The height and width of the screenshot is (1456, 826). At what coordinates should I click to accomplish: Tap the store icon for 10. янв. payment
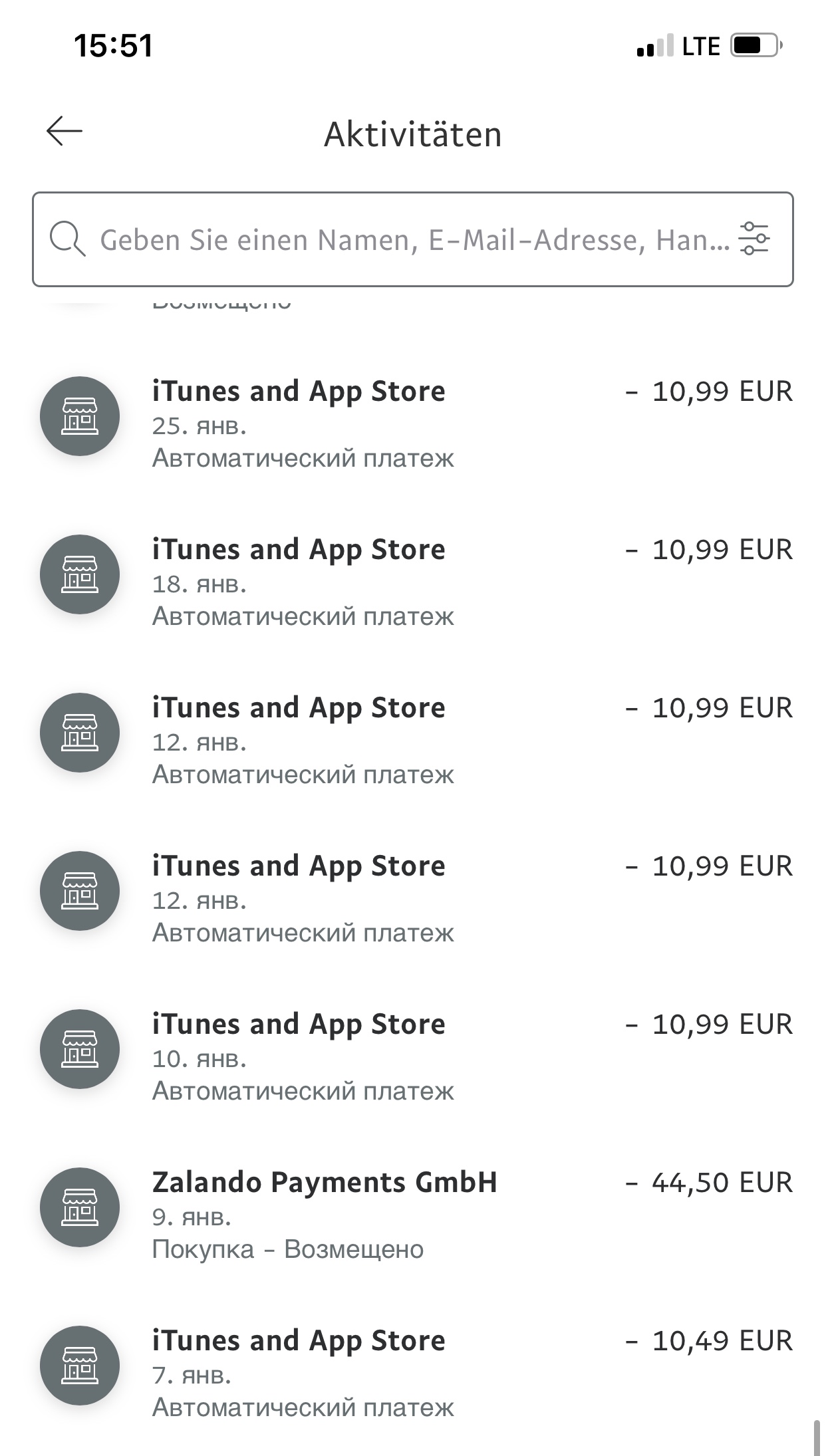coord(80,1049)
